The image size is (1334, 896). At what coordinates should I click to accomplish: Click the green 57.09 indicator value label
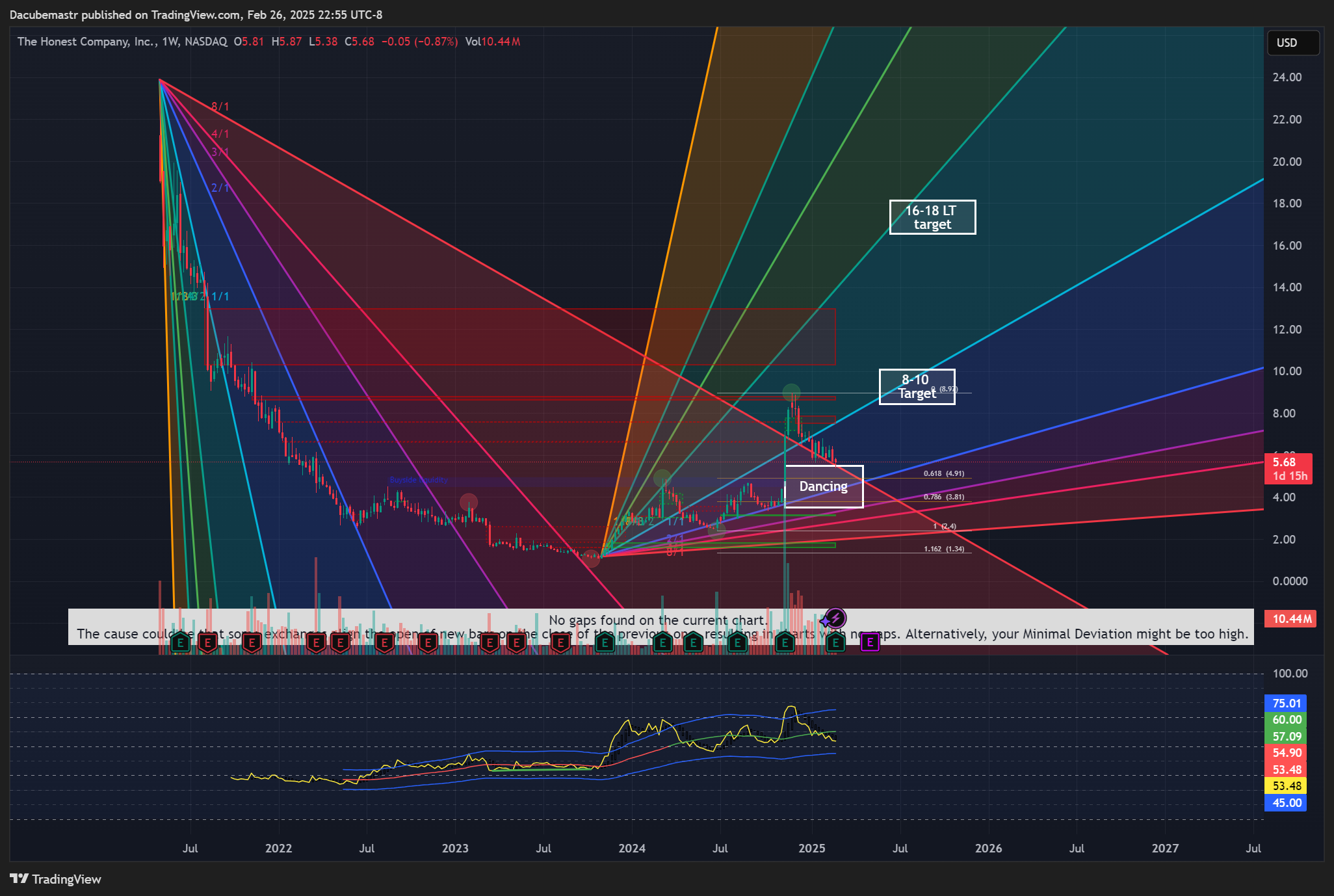click(1287, 737)
